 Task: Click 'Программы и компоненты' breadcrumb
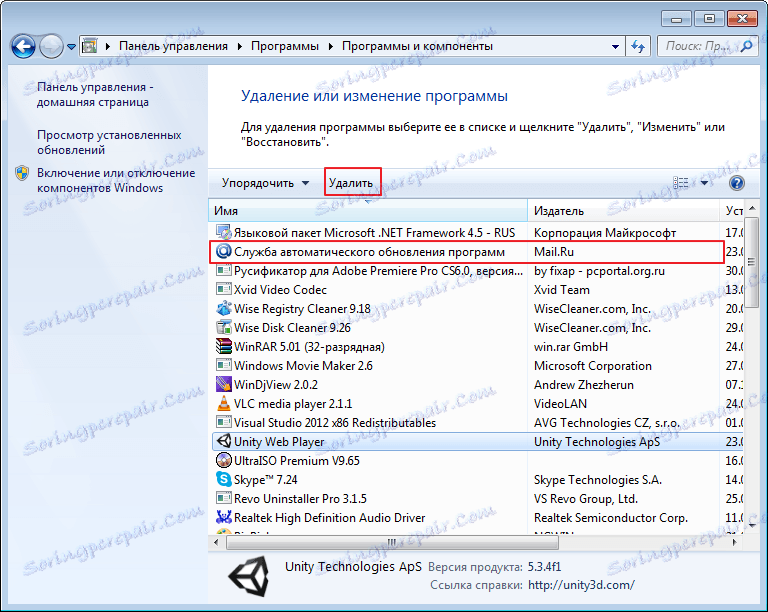417,46
